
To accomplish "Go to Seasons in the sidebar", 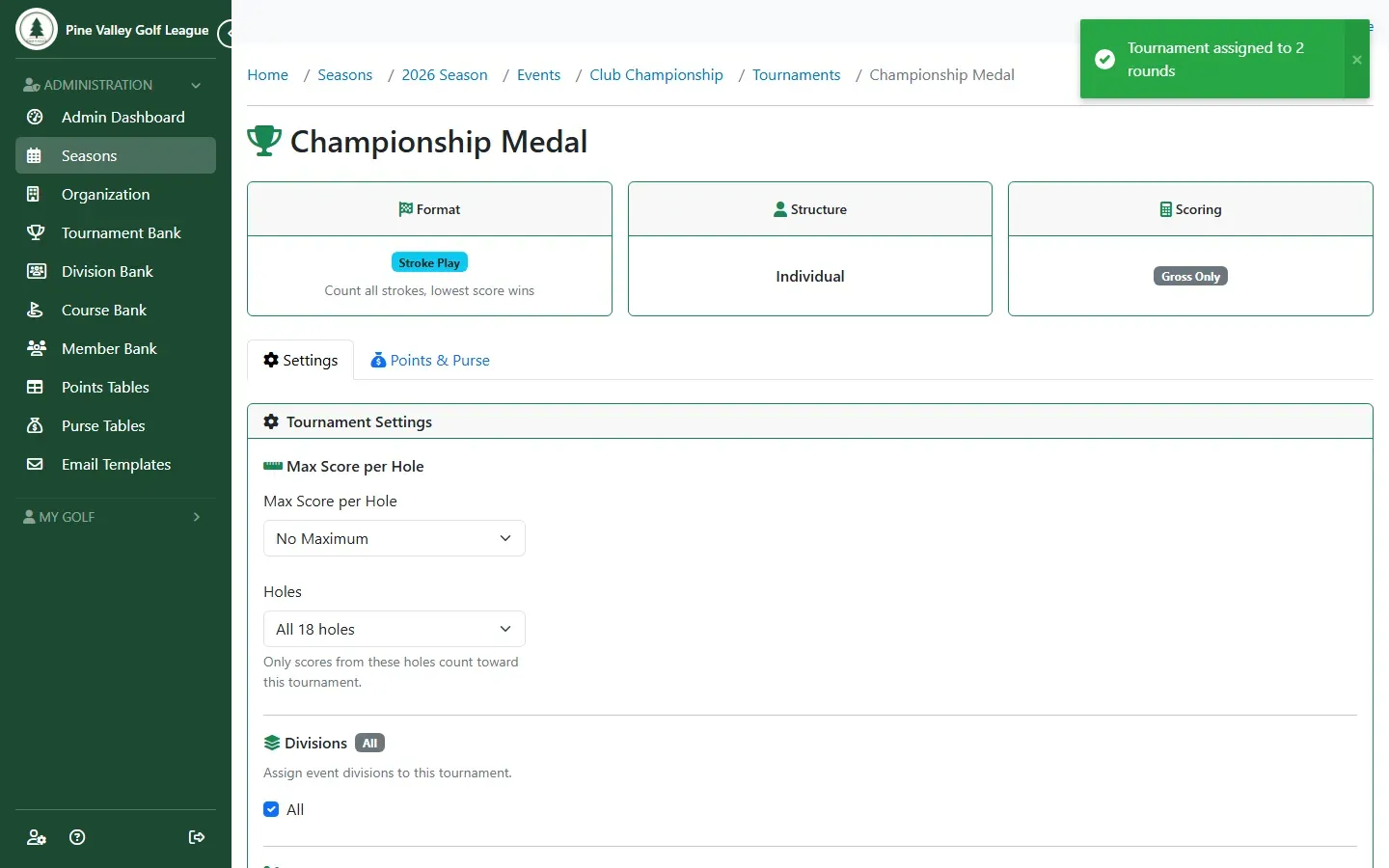I will pos(116,155).
